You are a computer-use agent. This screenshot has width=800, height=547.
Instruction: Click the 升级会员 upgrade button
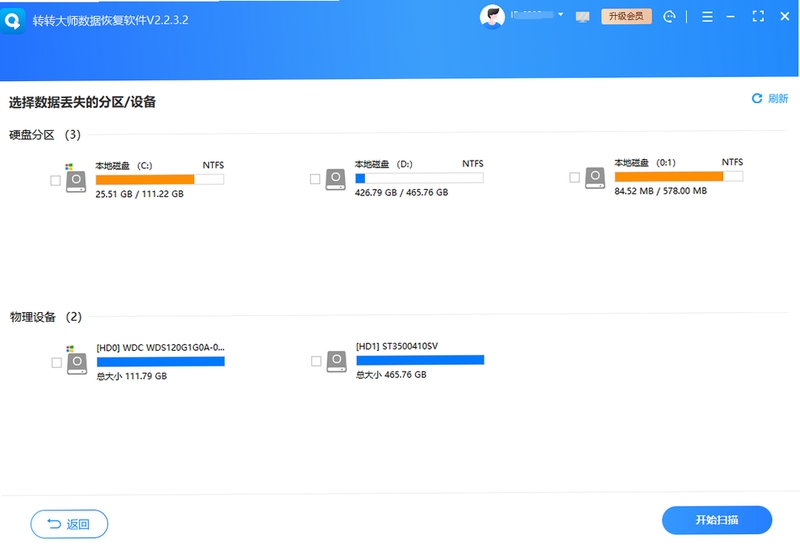[626, 16]
